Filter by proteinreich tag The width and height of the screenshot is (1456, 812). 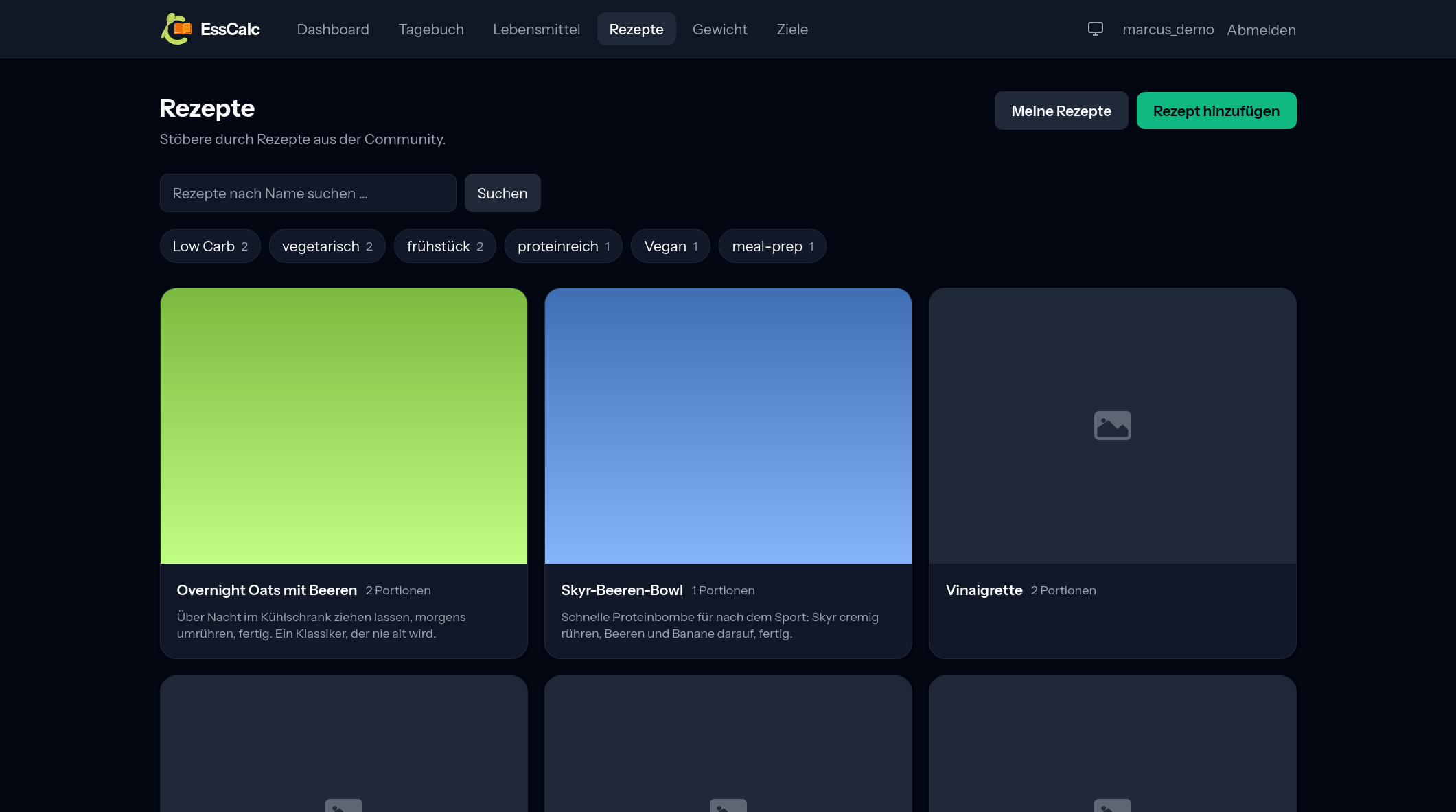[x=564, y=246]
